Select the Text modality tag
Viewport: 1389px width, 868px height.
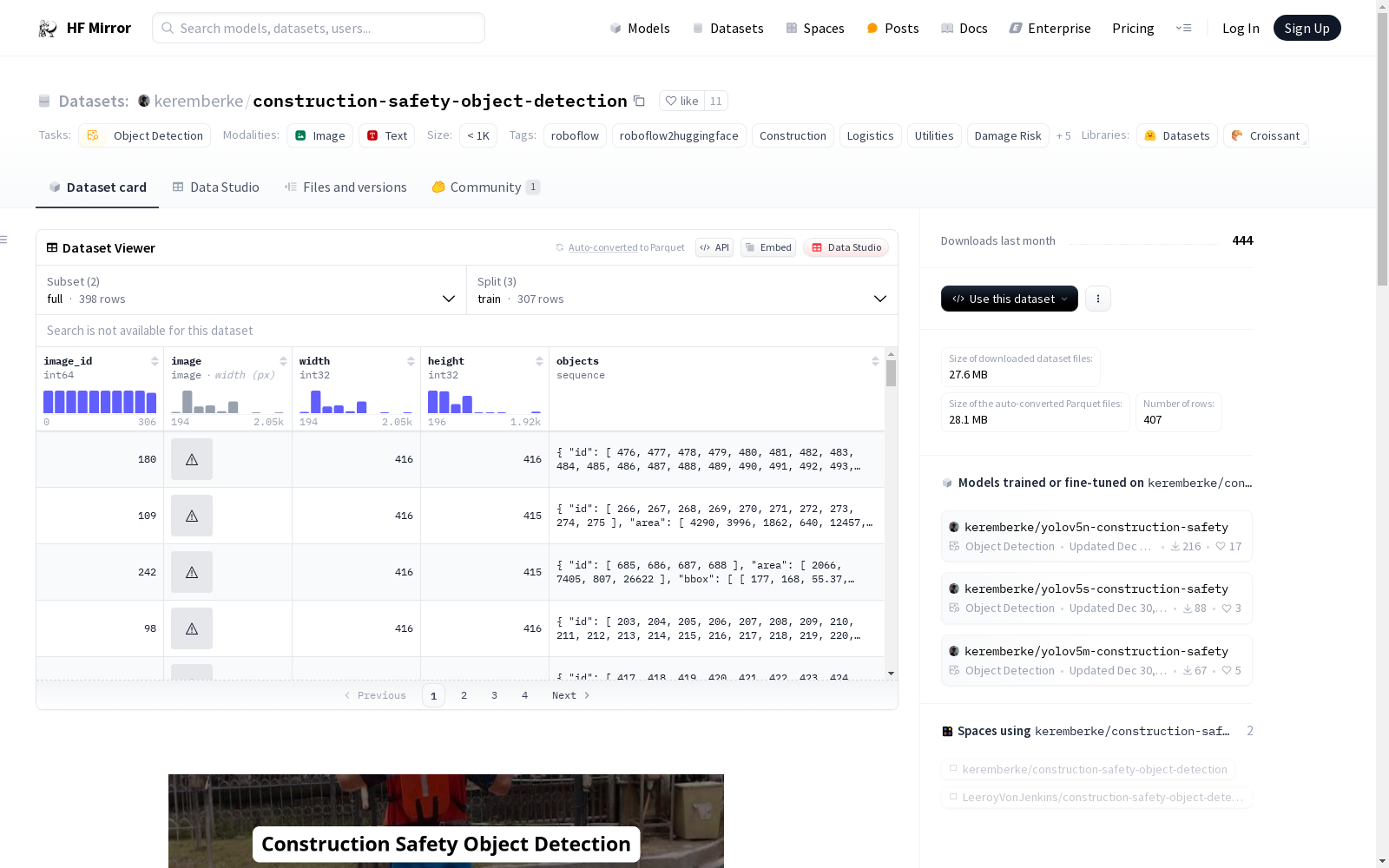386,136
